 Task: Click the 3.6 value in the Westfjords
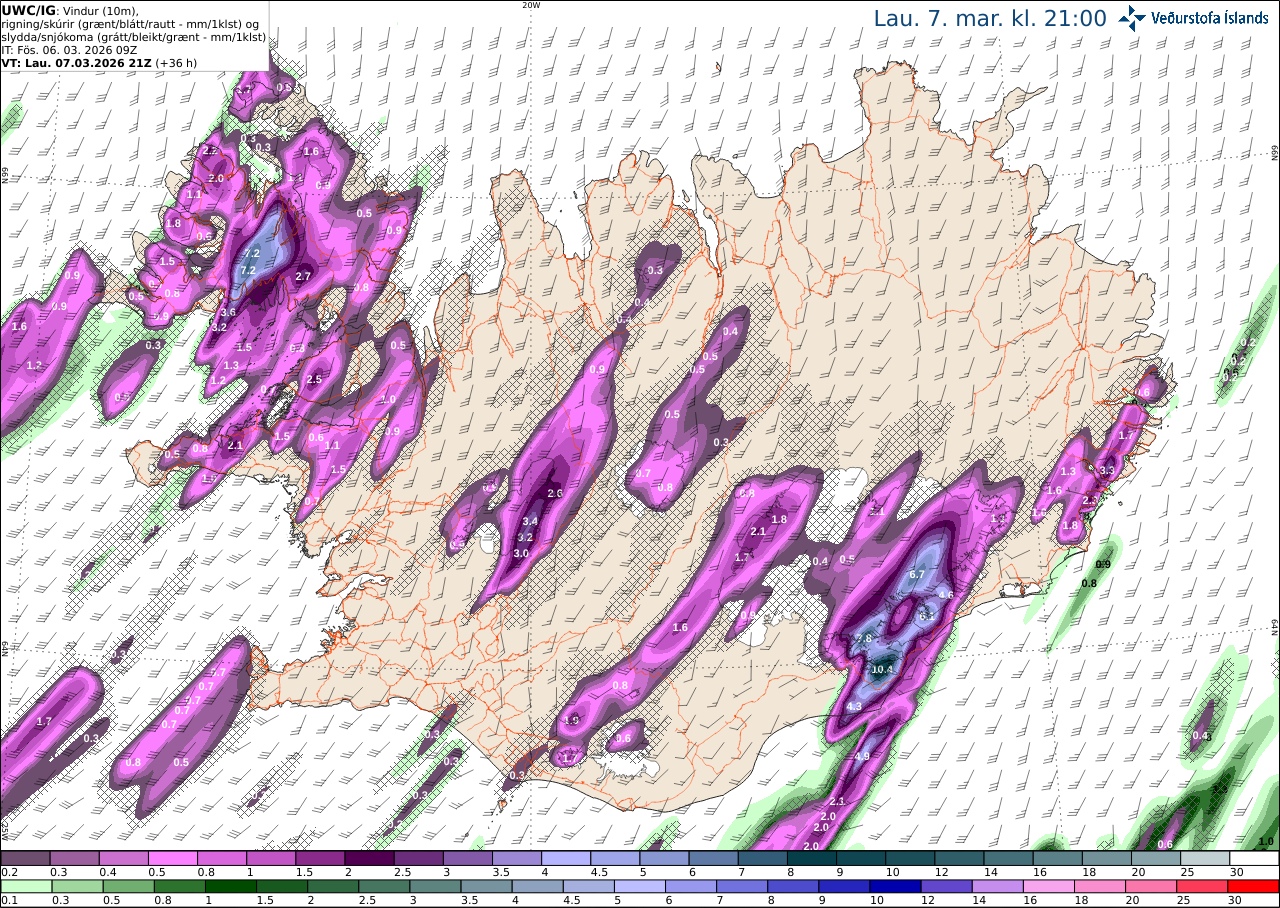click(x=228, y=312)
